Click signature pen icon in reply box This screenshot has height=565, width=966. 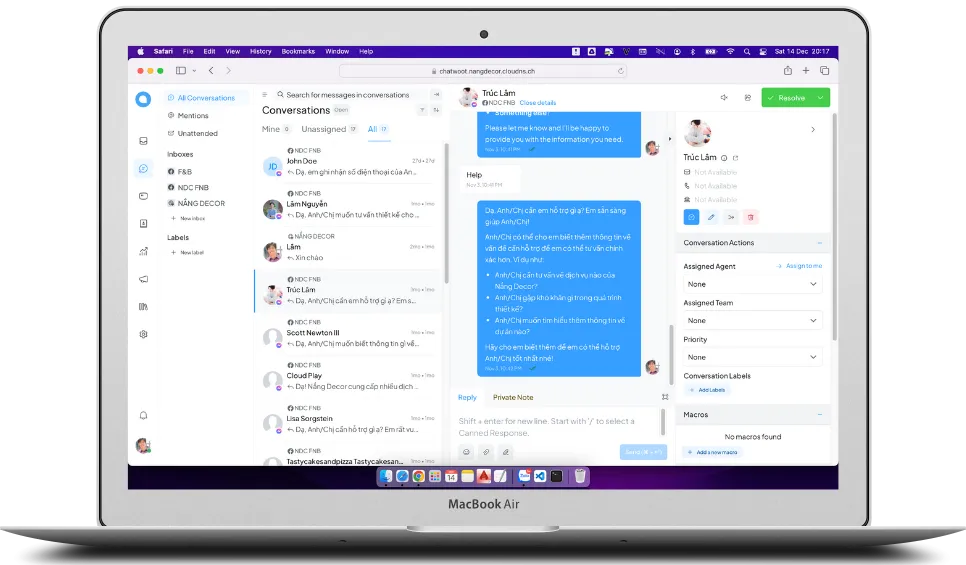click(x=506, y=452)
